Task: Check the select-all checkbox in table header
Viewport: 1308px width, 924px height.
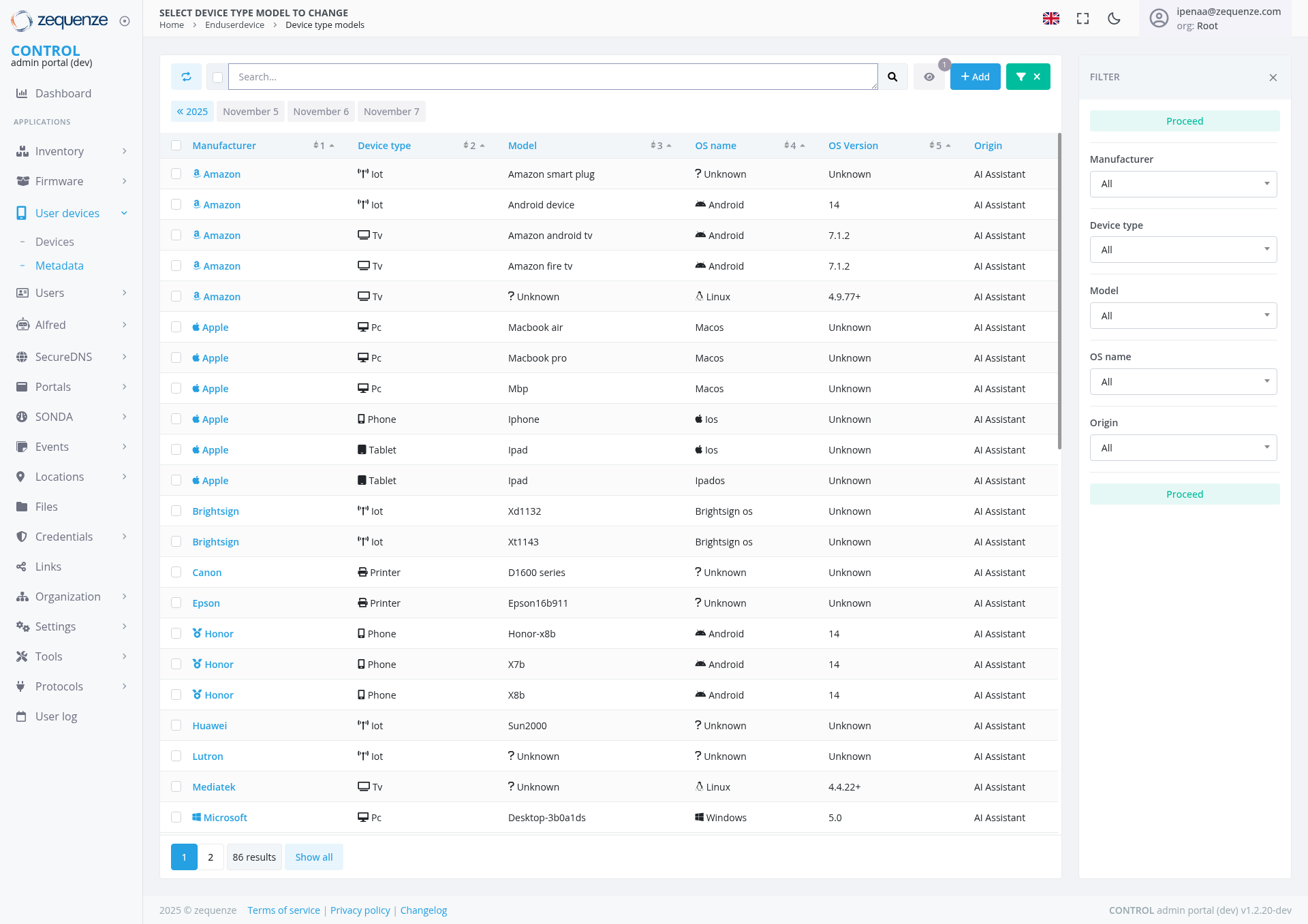Action: point(176,146)
